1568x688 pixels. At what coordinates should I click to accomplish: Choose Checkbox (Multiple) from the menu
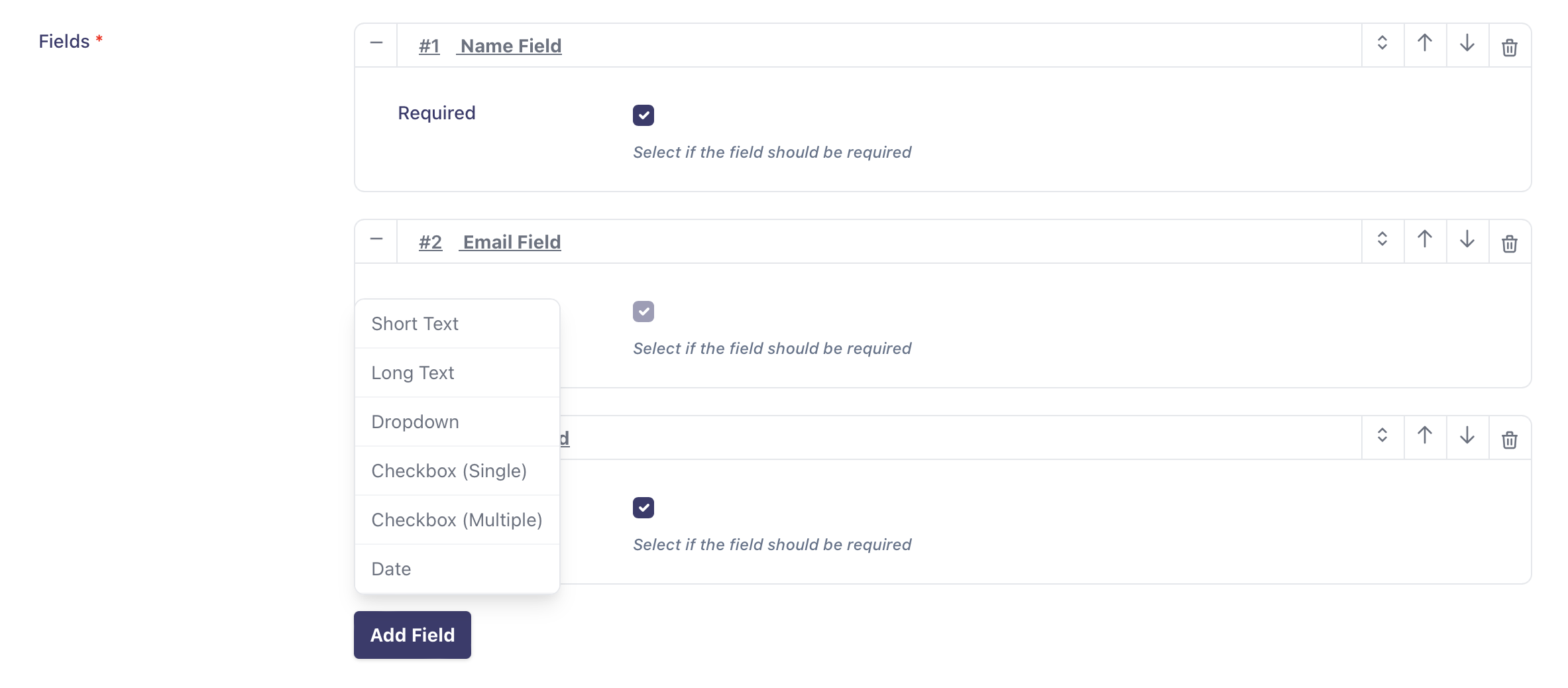click(x=457, y=520)
